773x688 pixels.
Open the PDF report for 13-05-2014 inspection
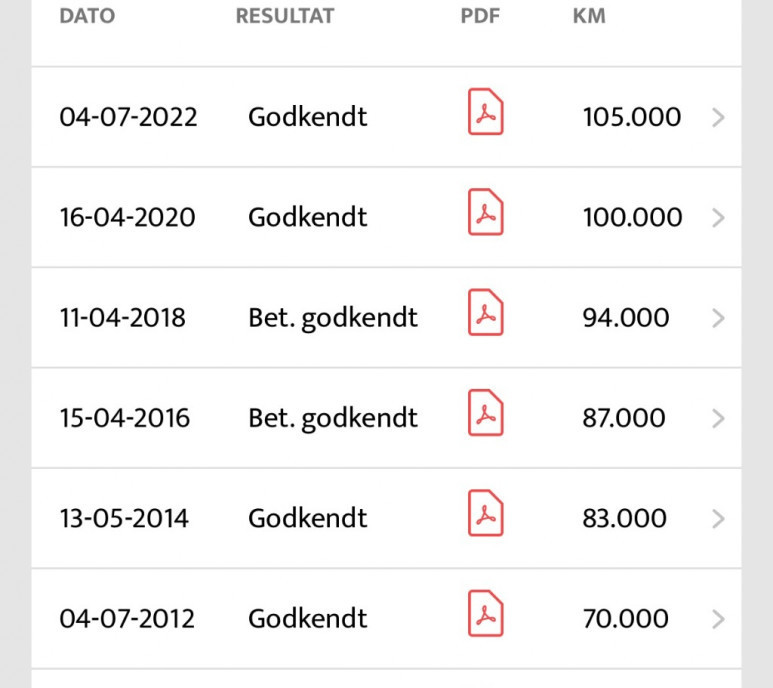tap(486, 513)
